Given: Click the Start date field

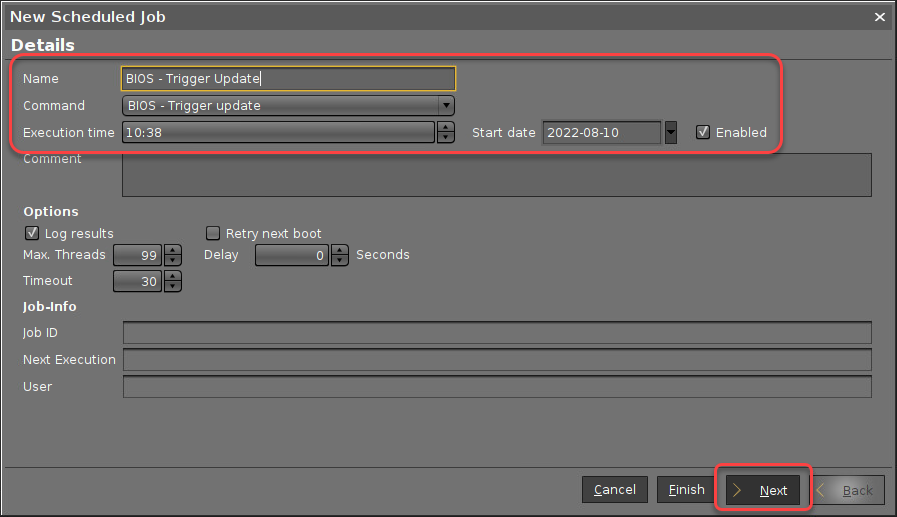Looking at the screenshot, I should (601, 132).
